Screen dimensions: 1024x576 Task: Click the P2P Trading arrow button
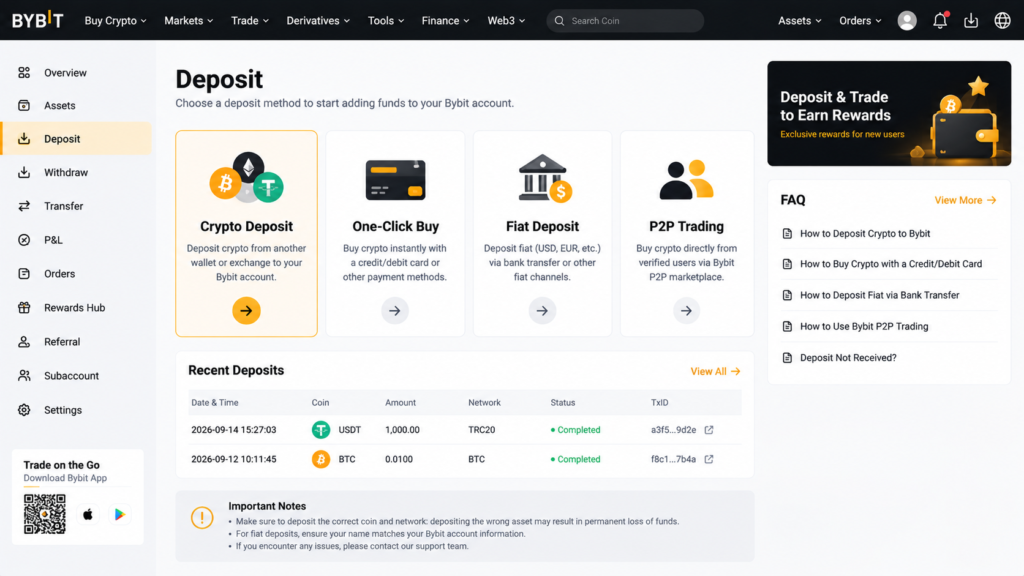click(686, 311)
